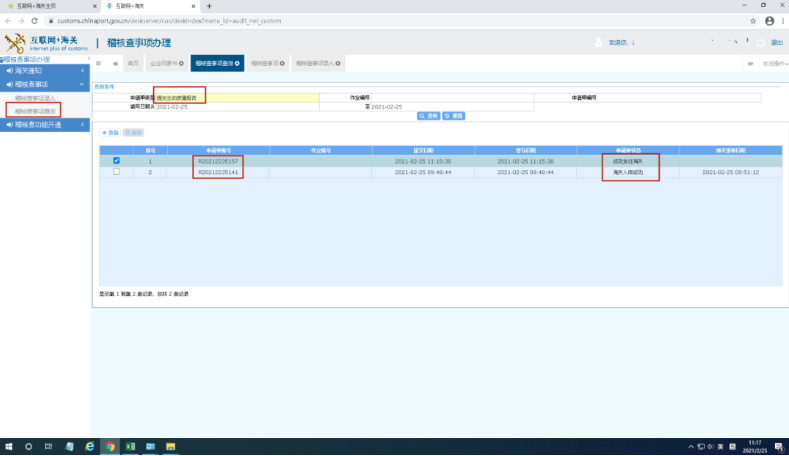This screenshot has width=789, height=456.
Task: Open the Windows notification center icon
Action: [778, 446]
